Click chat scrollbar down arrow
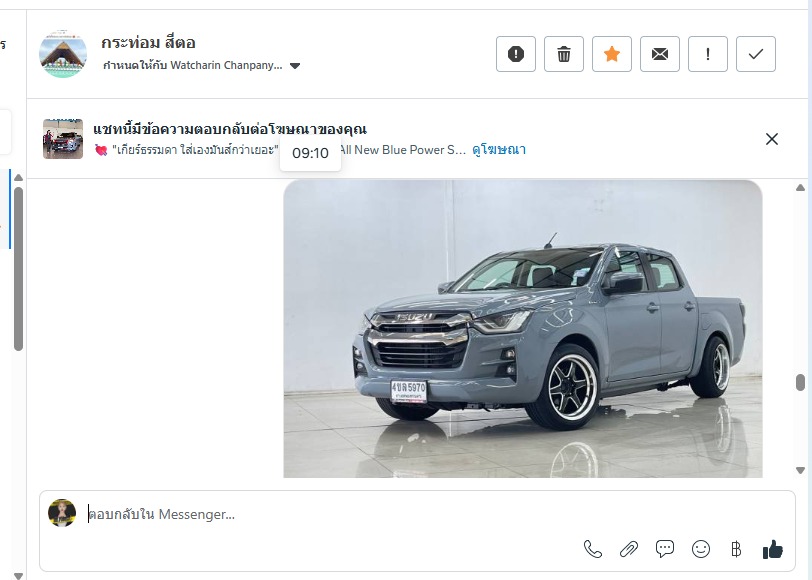Screen dimensions: 812x580 pos(801,470)
